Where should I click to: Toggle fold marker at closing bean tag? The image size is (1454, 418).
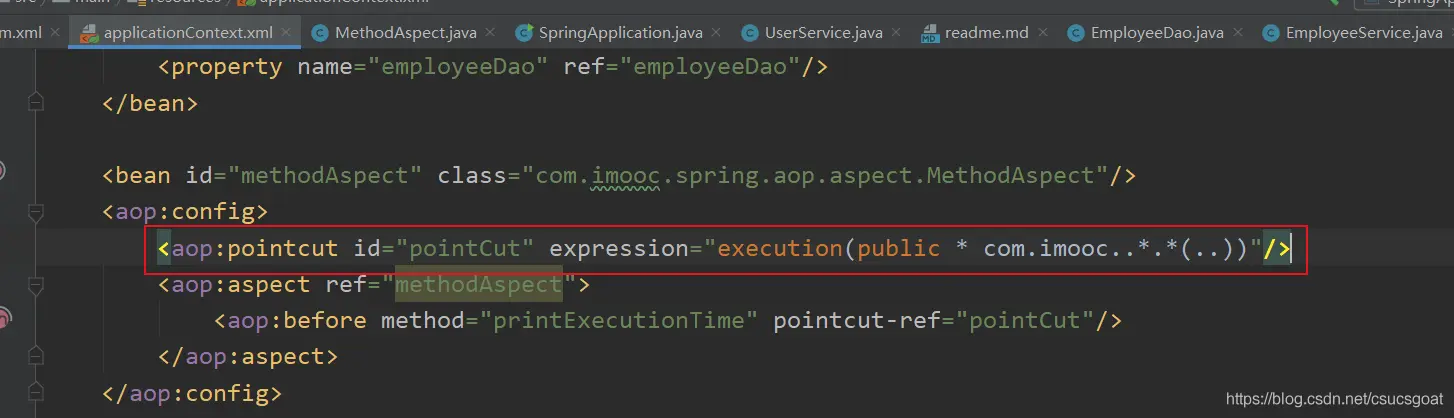click(36, 102)
